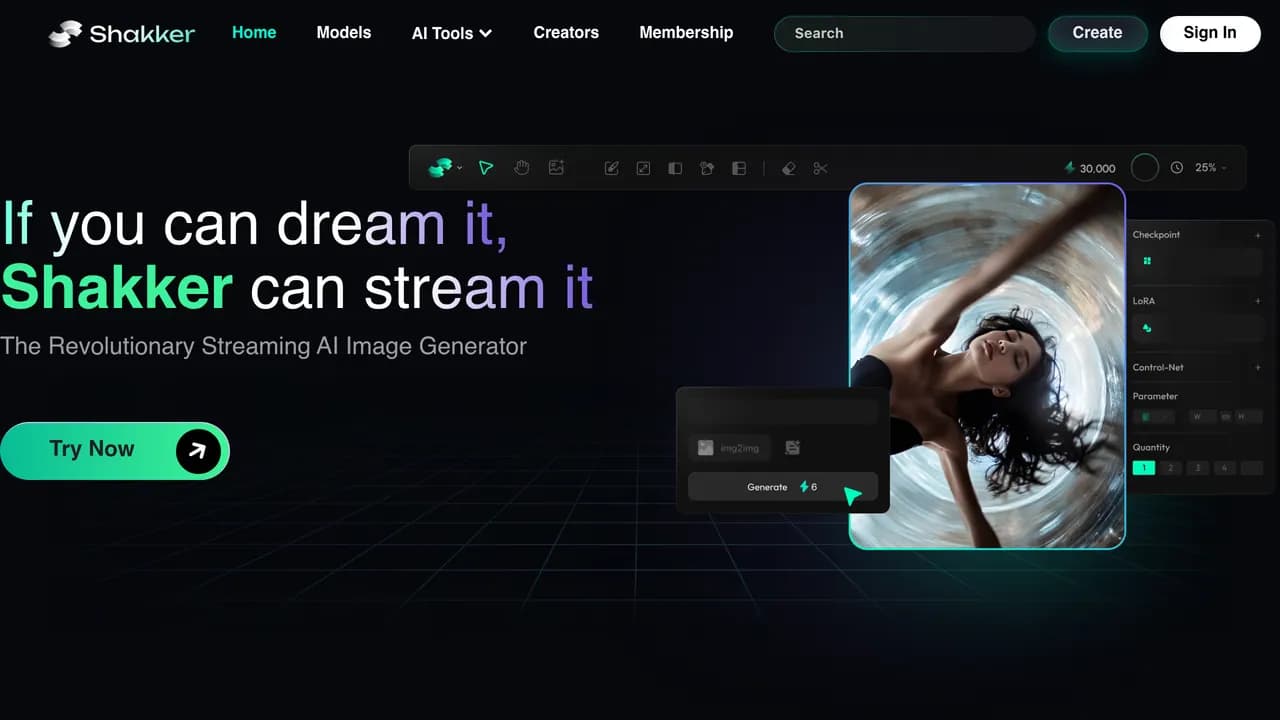The width and height of the screenshot is (1280, 720).
Task: Click the W width field
Action: click(x=1201, y=416)
